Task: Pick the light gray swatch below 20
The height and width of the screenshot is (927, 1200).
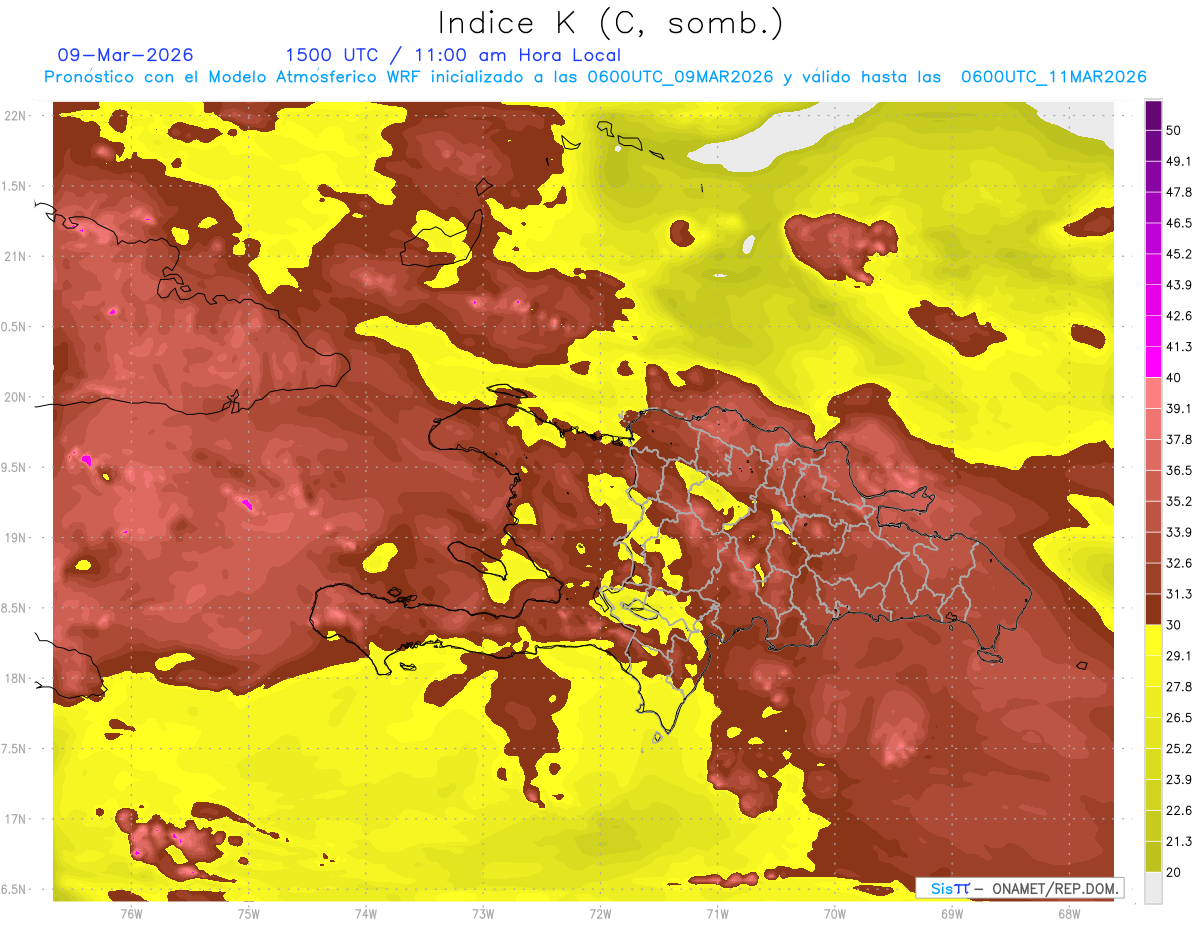Action: click(x=1153, y=888)
